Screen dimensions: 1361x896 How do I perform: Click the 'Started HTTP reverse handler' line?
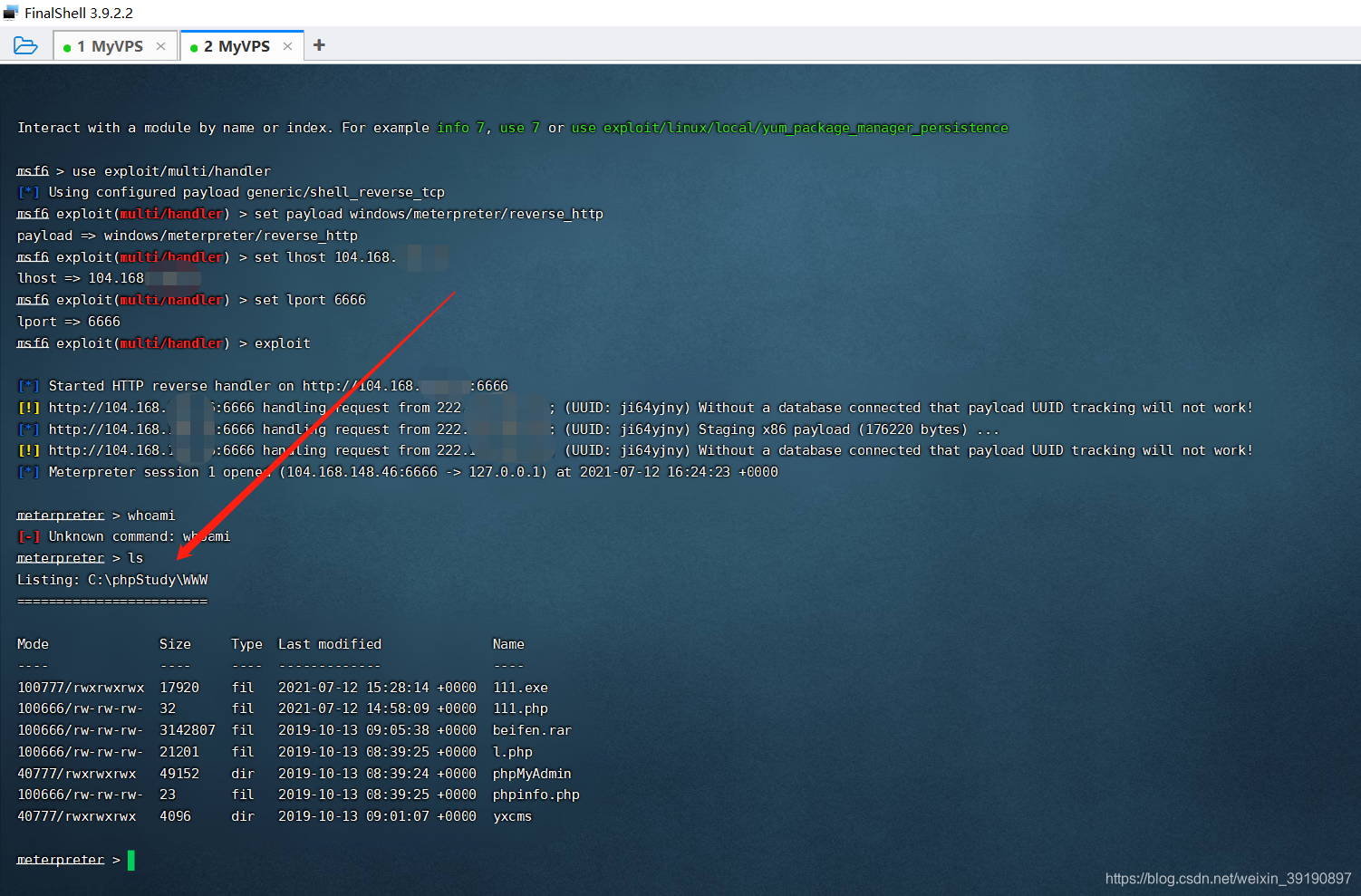[x=263, y=386]
